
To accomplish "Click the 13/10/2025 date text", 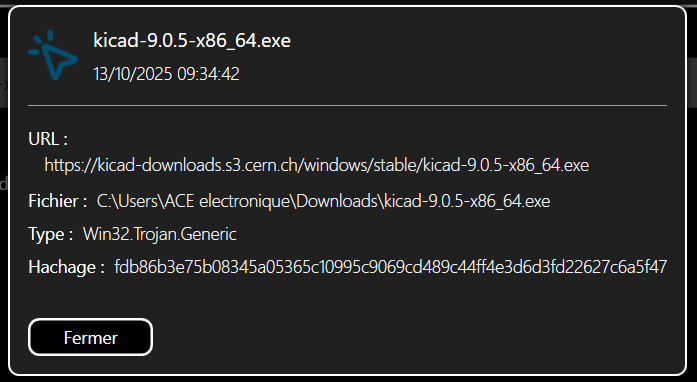I will 132,74.
